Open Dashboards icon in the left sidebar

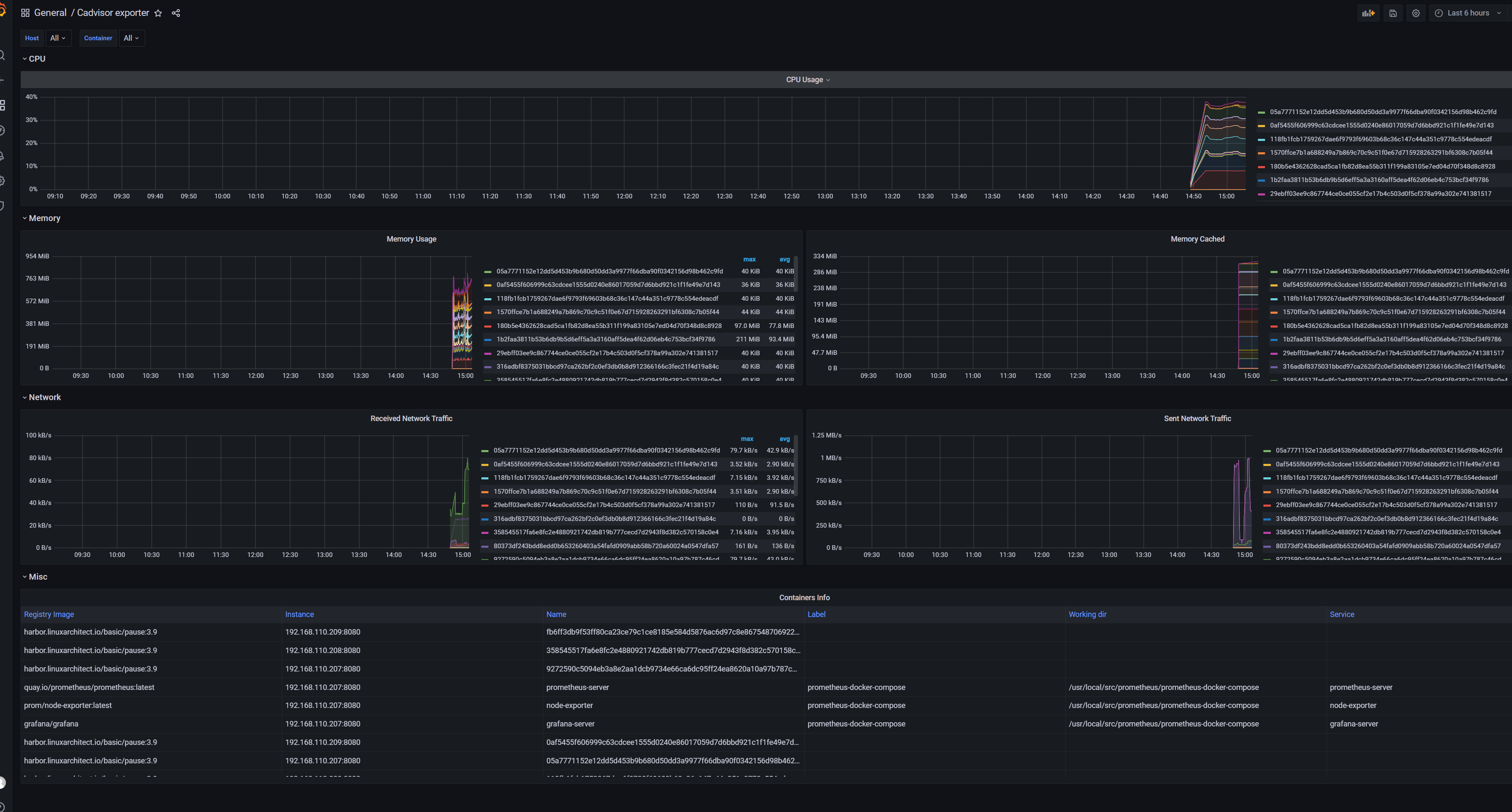[x=3, y=105]
